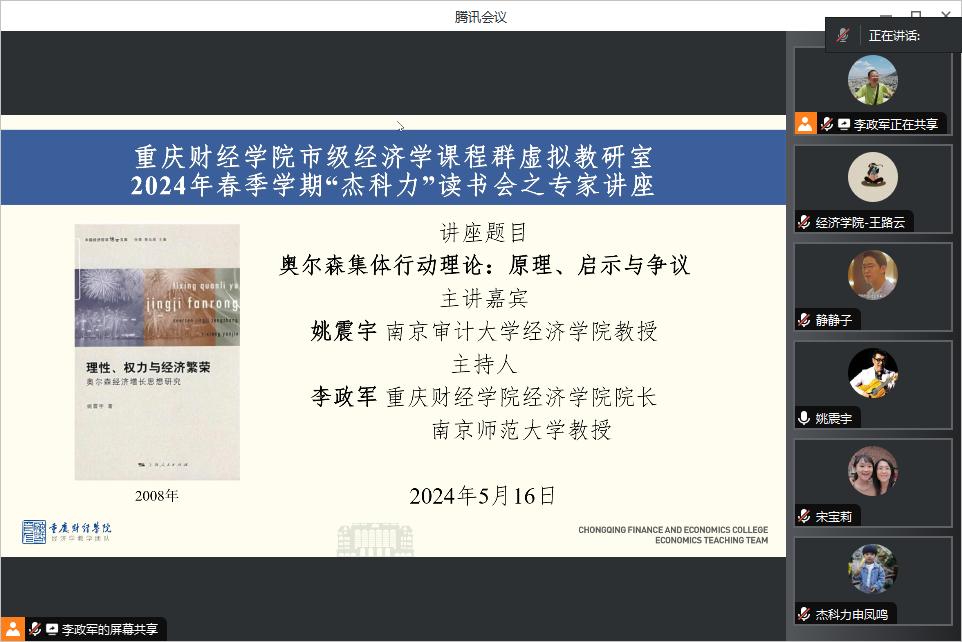Click the muted mic icon beside 正在讲话
The height and width of the screenshot is (642, 962).
pyautogui.click(x=842, y=36)
